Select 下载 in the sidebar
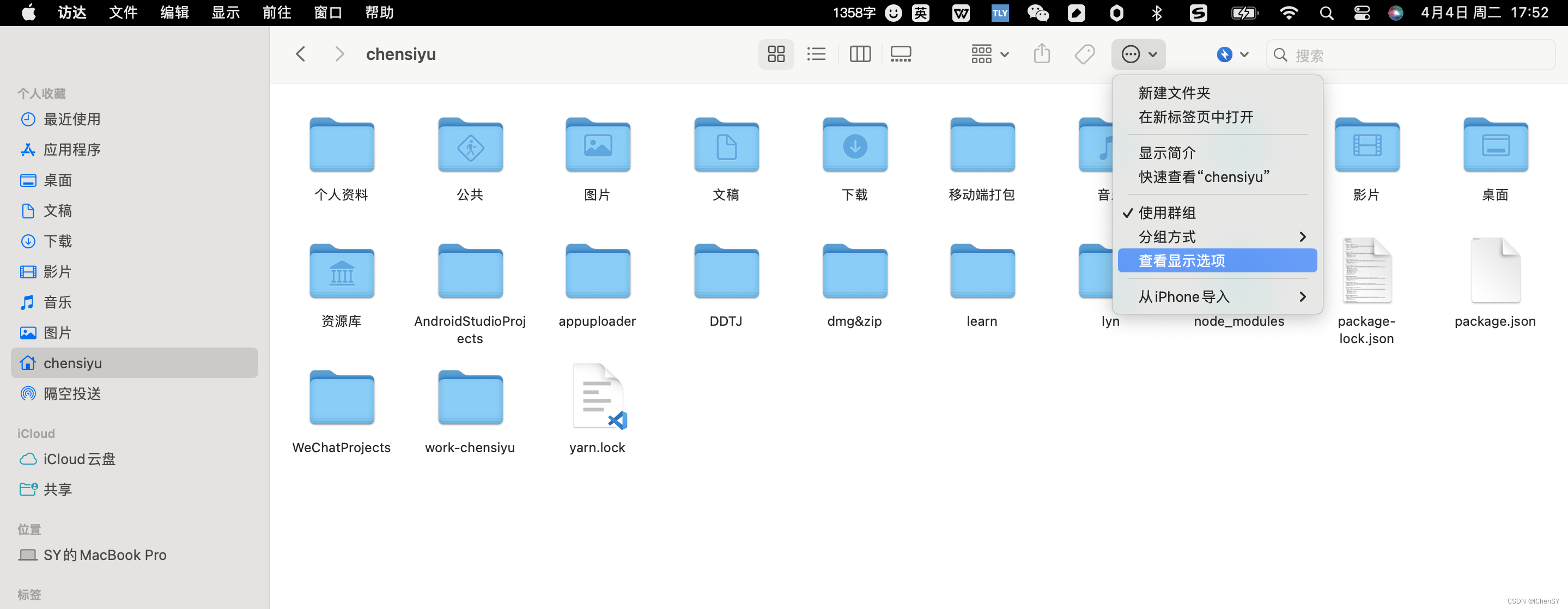The width and height of the screenshot is (1568, 609). click(x=134, y=241)
